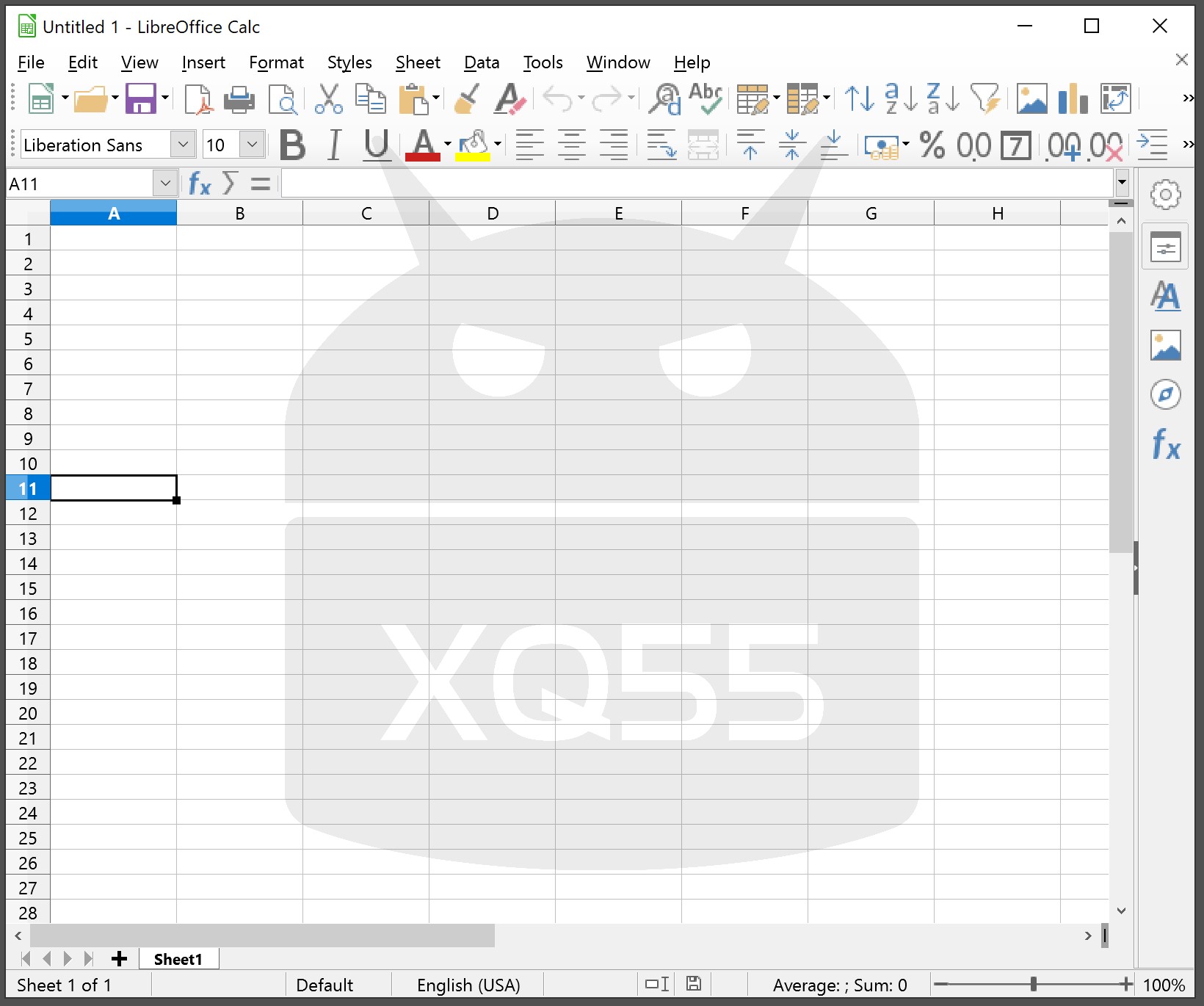This screenshot has height=1006, width=1204.
Task: Sort Ascending A to Z
Action: (x=901, y=98)
